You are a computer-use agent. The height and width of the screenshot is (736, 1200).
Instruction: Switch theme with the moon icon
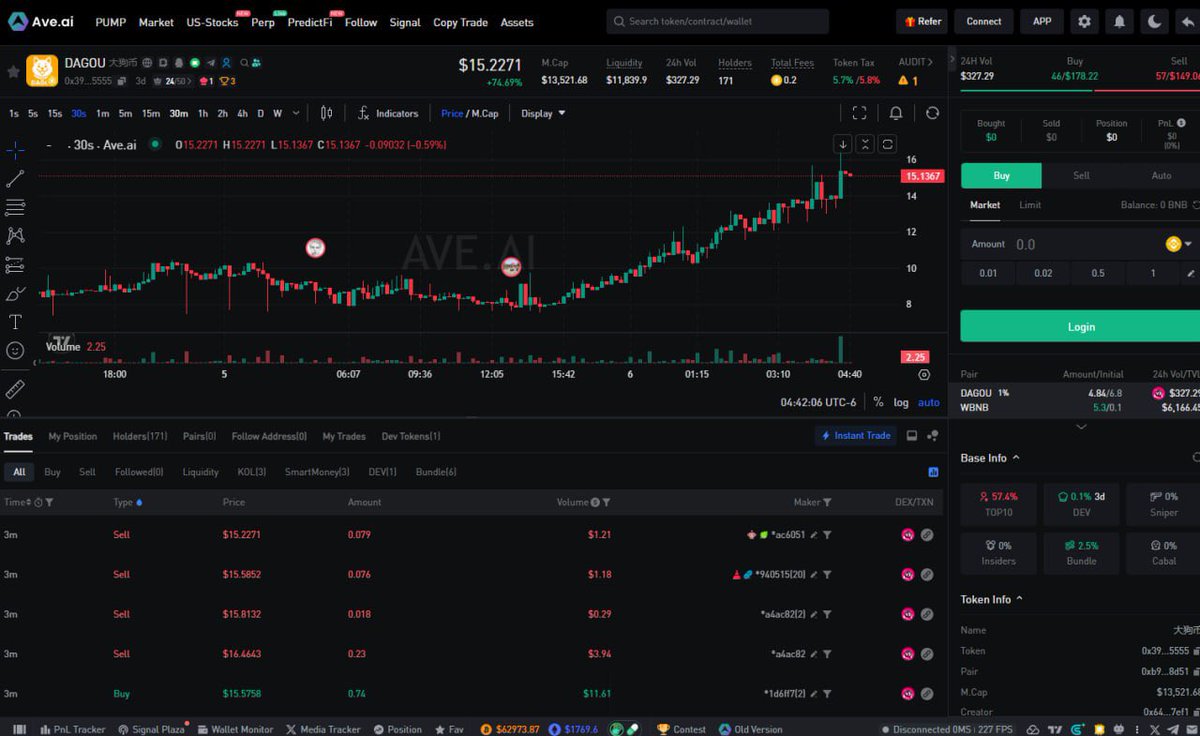(1154, 21)
